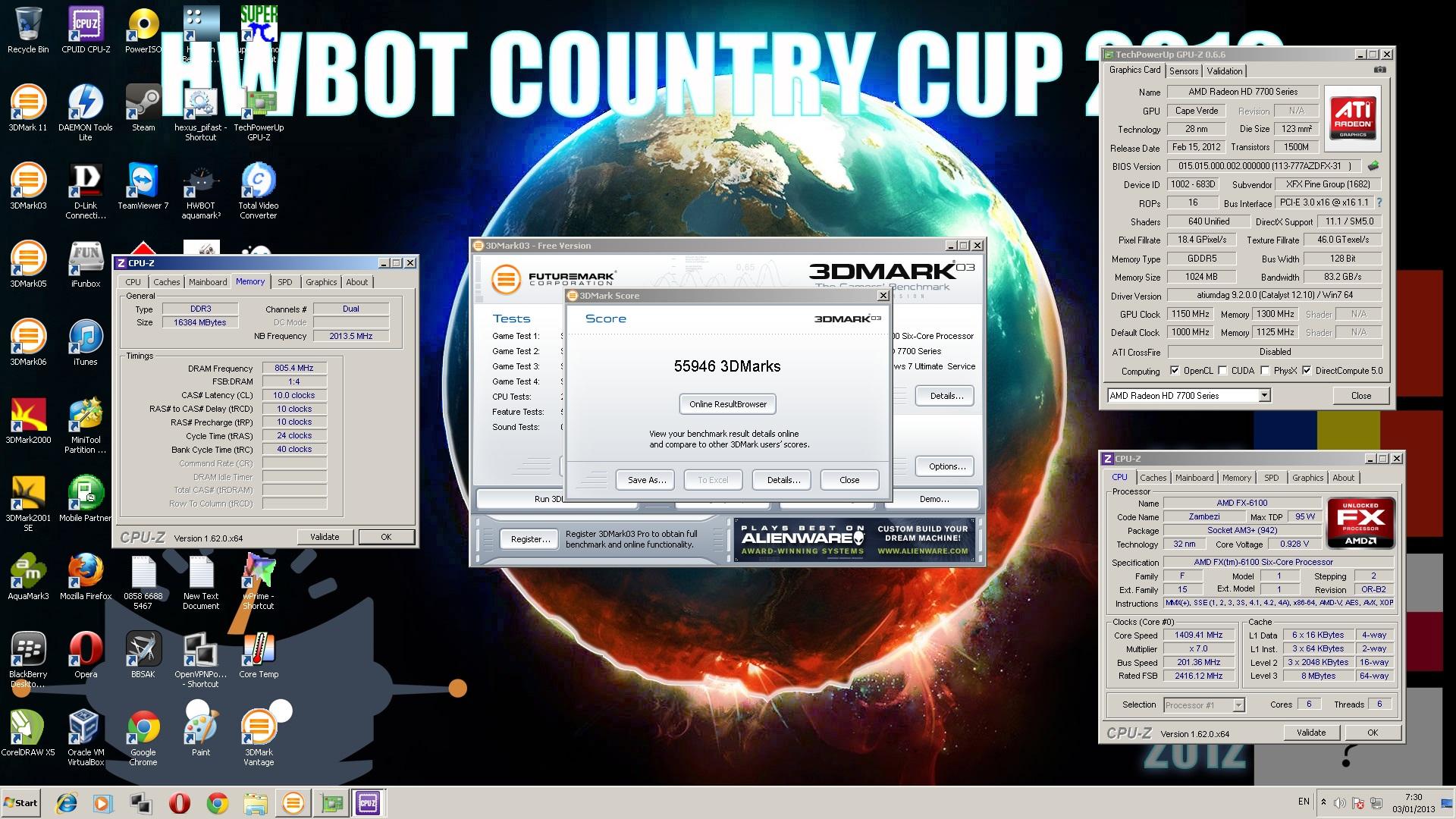Open Graphics tab in right CPU-Z window

[1308, 478]
